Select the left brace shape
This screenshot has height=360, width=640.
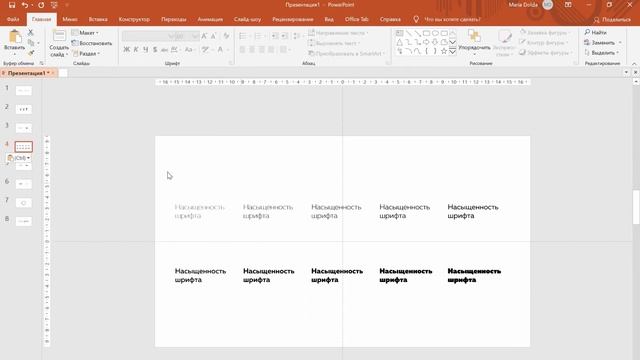427,51
